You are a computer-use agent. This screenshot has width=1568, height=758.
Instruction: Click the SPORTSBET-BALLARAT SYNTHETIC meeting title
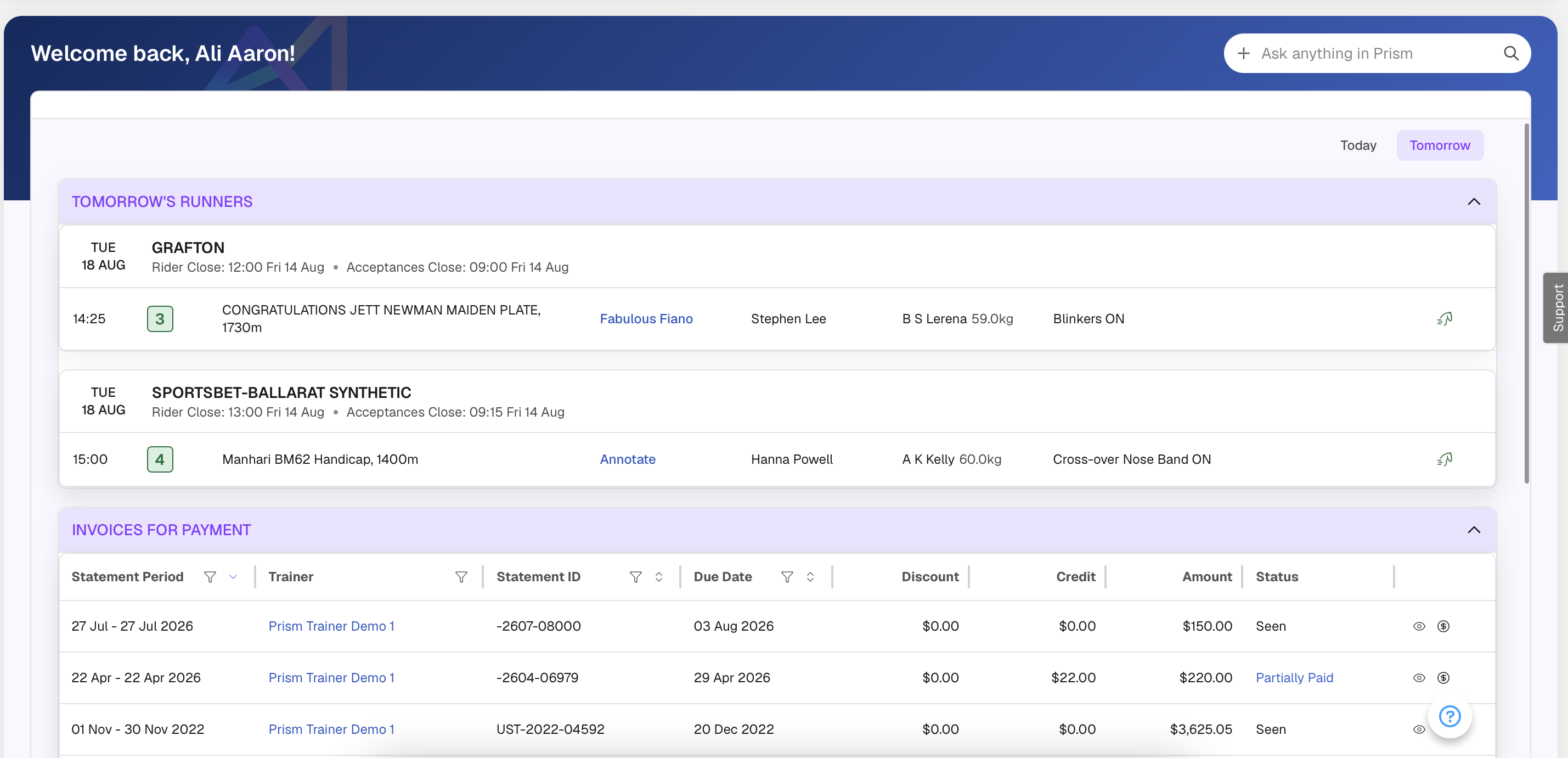281,392
